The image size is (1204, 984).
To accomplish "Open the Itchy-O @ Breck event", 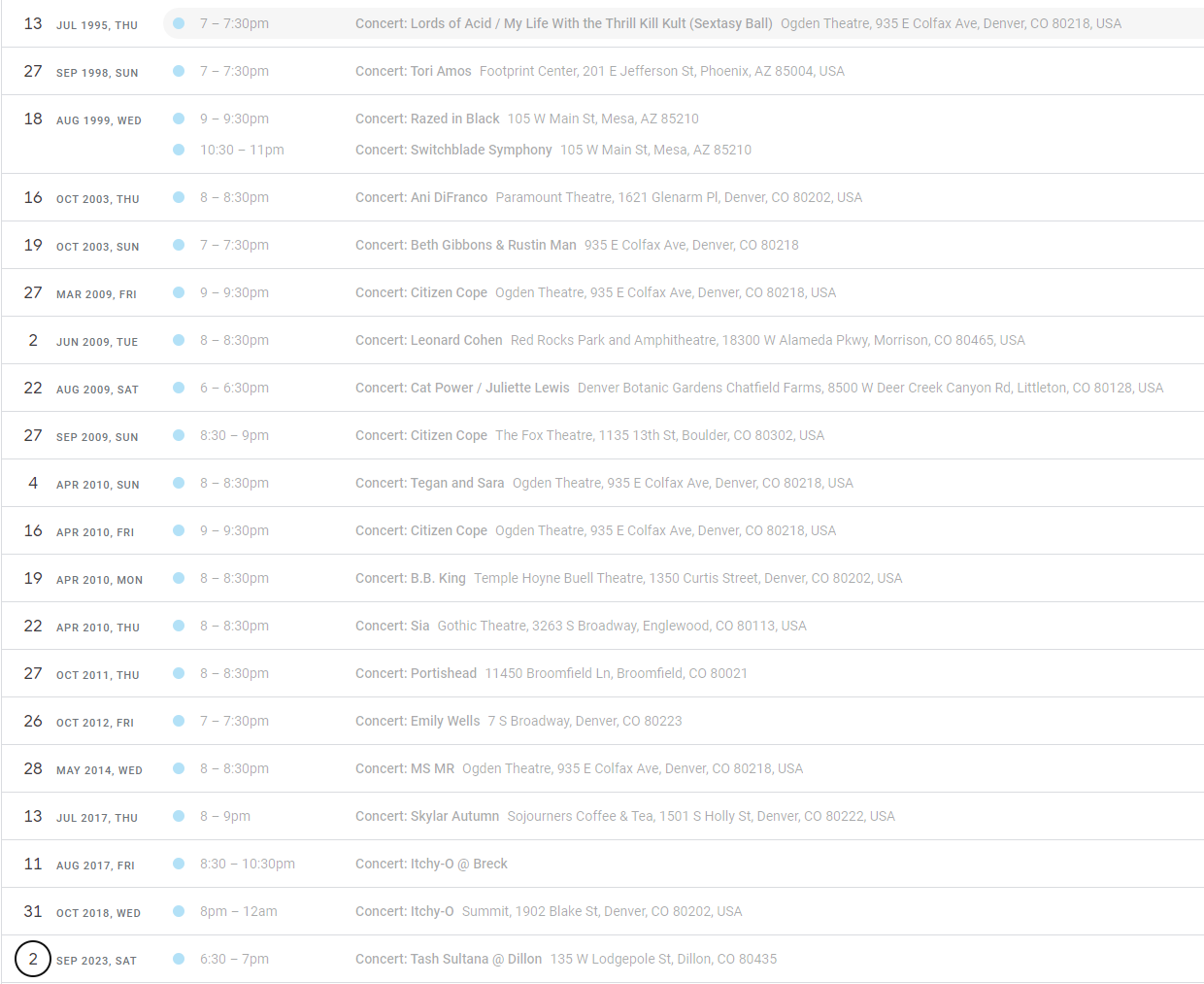I will click(431, 864).
